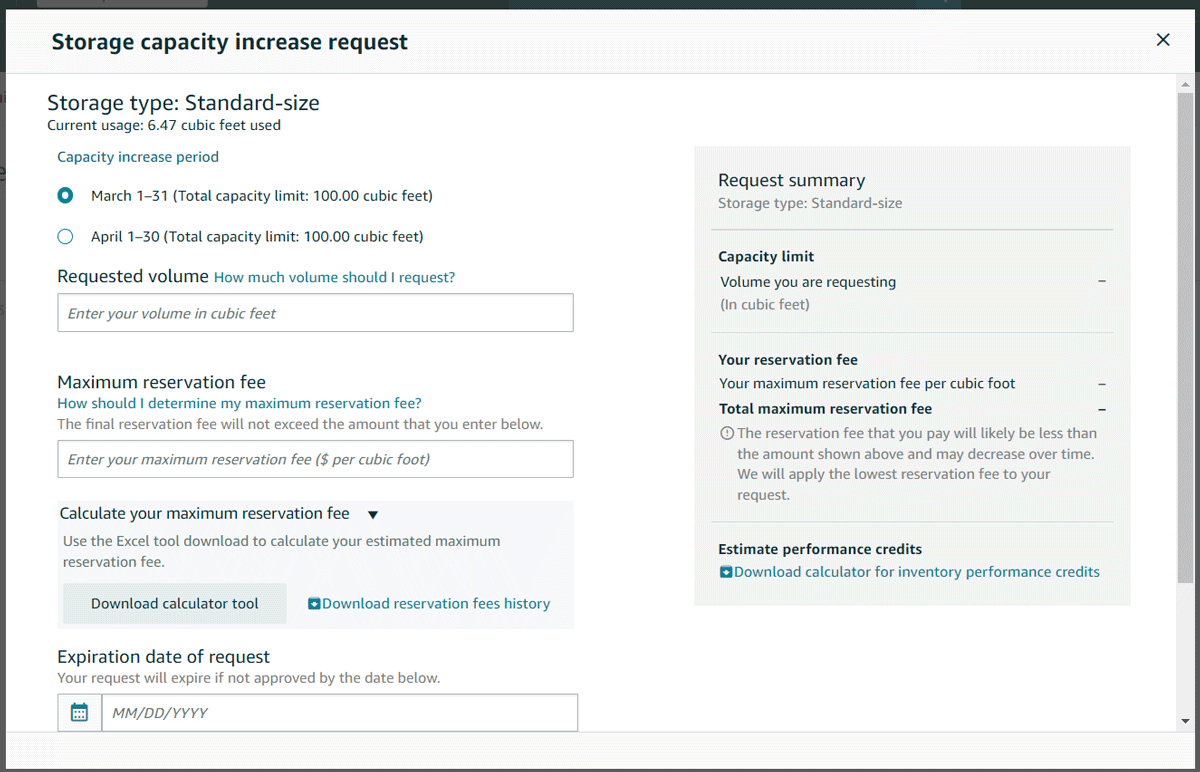Open the calendar date picker icon
This screenshot has height=772, width=1200.
79,712
